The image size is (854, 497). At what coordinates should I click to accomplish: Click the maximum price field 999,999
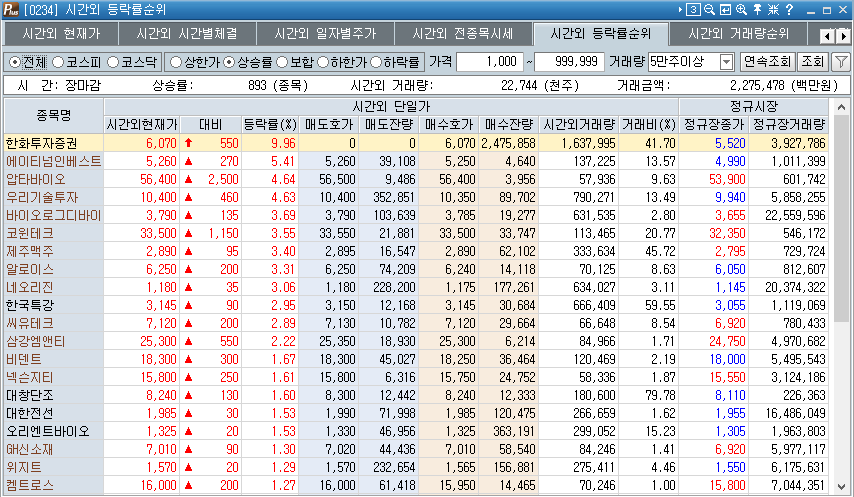pos(570,62)
